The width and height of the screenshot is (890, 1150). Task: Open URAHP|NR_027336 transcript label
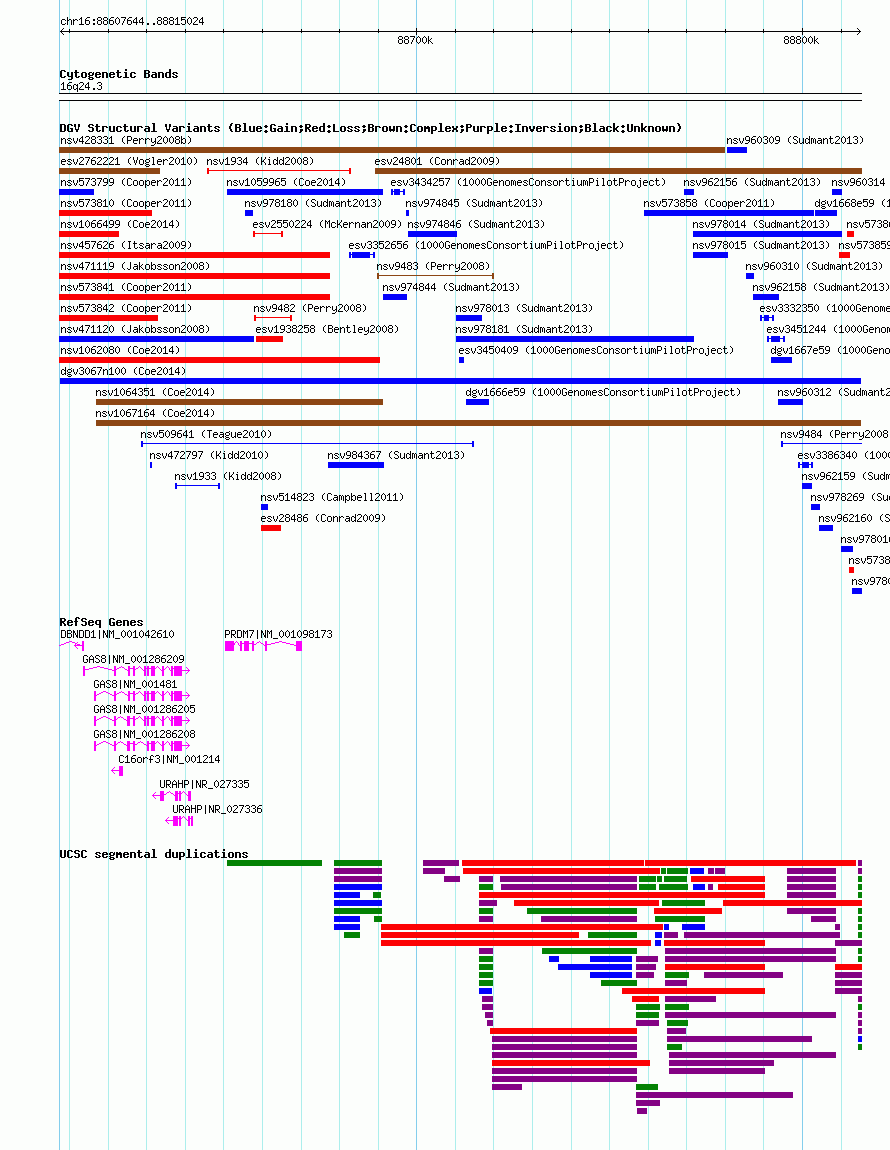[218, 809]
